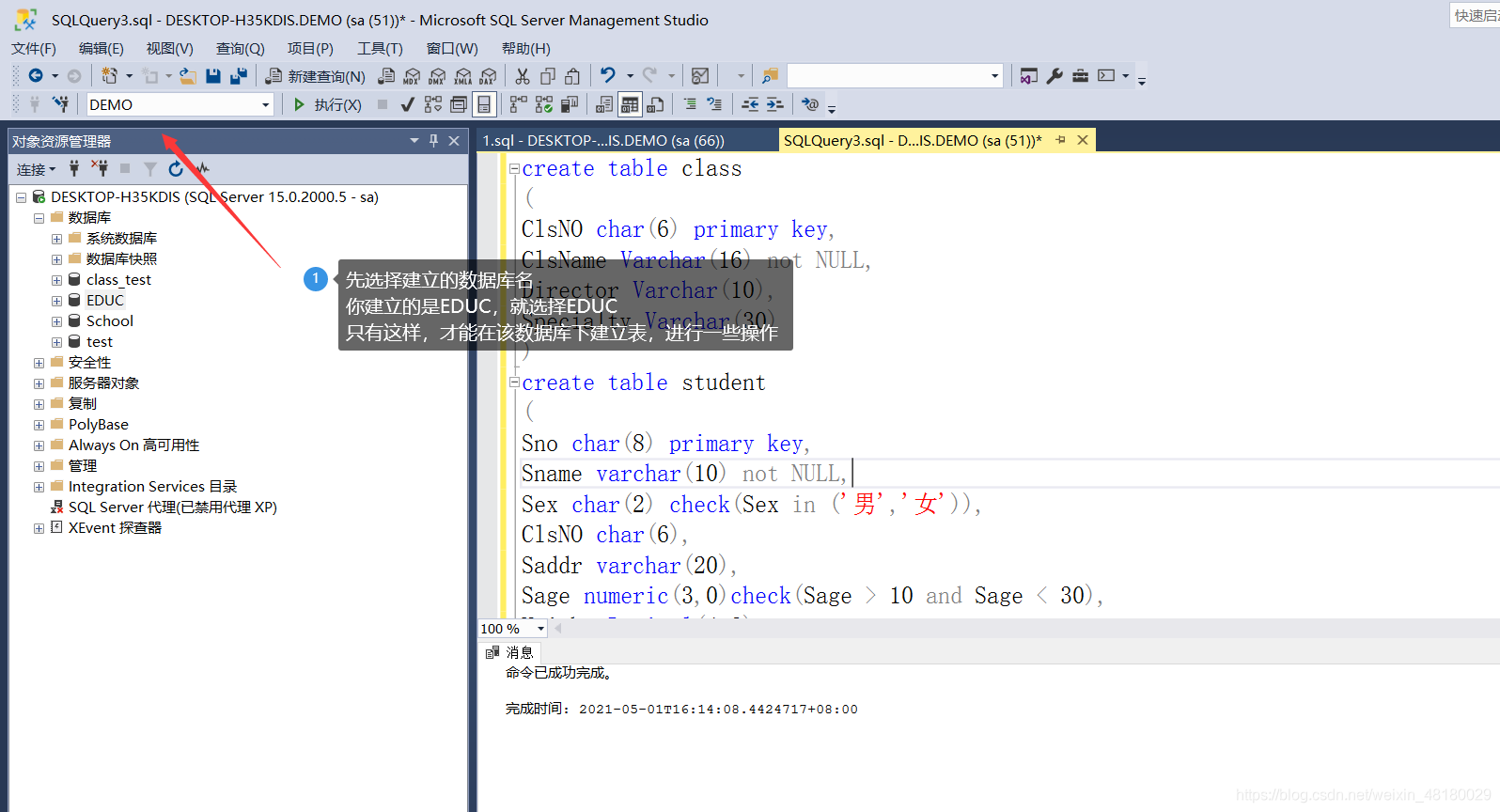Select SQL Server 代理 node
This screenshot has width=1500, height=812.
[173, 507]
